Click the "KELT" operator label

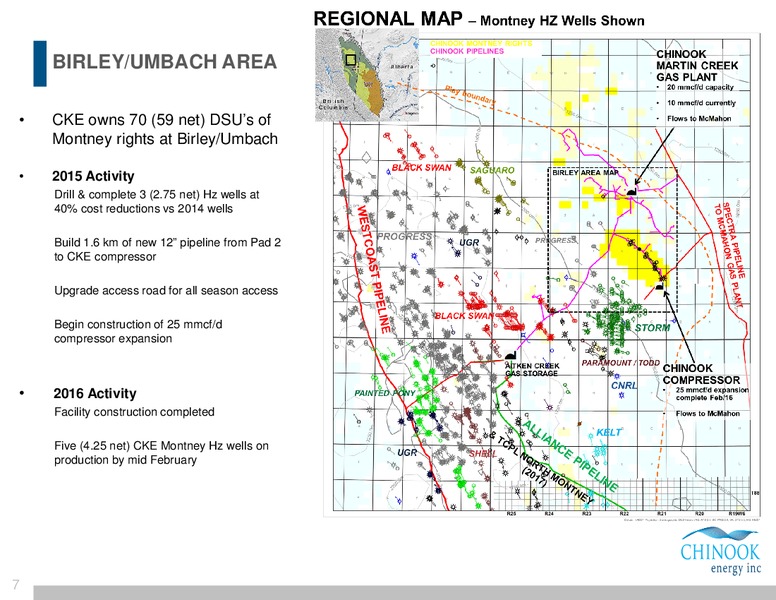[608, 432]
